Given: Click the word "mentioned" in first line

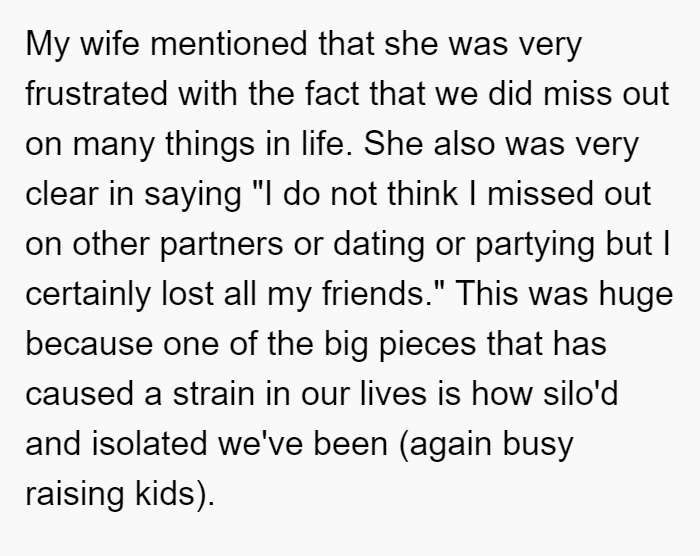Looking at the screenshot, I should [229, 43].
